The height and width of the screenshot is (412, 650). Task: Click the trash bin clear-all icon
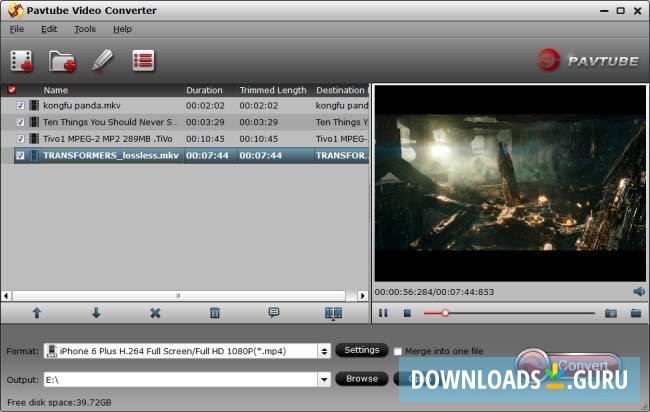pyautogui.click(x=215, y=313)
